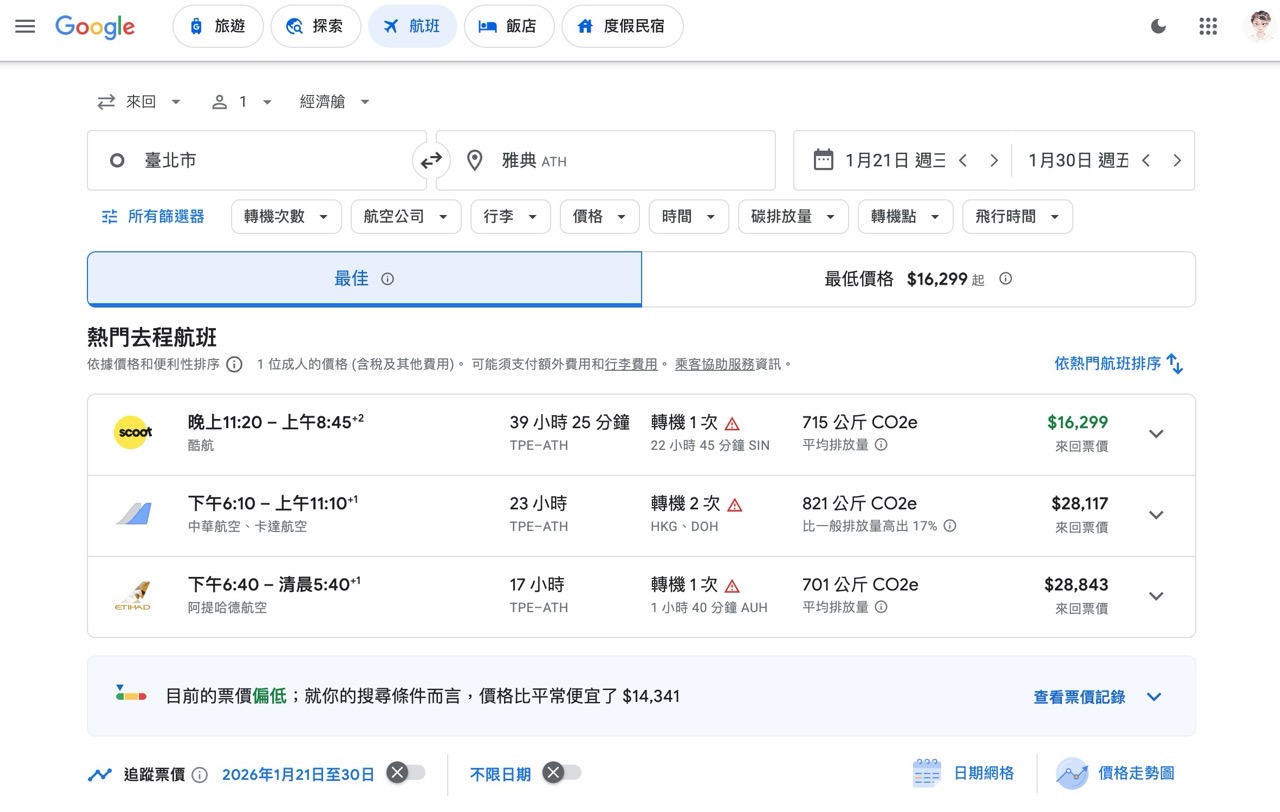Expand details for the Scoot flight
The image size is (1280, 812).
[1156, 434]
